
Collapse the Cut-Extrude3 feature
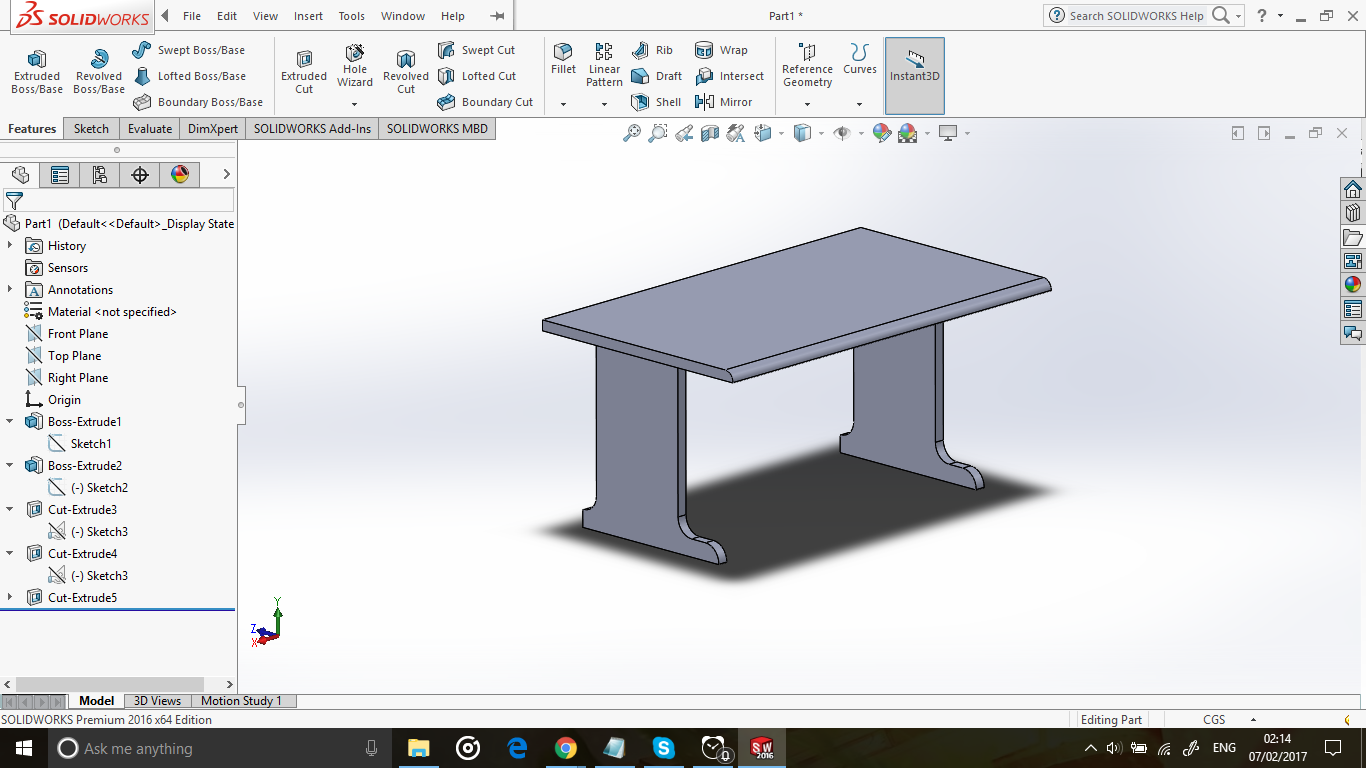coord(10,510)
